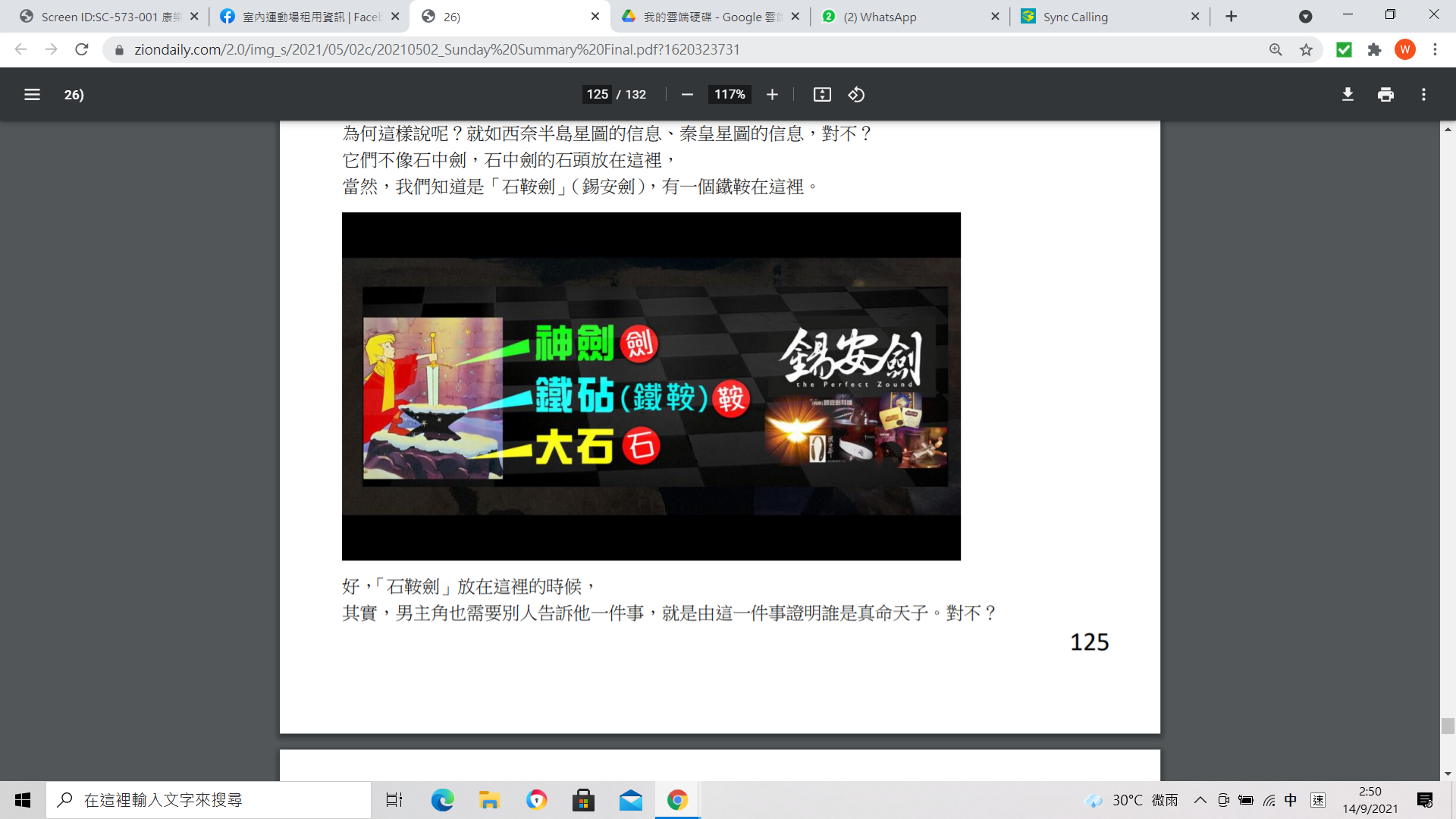Open the colorful circle app in taskbar
Viewport: 1456px width, 819px height.
(x=536, y=800)
